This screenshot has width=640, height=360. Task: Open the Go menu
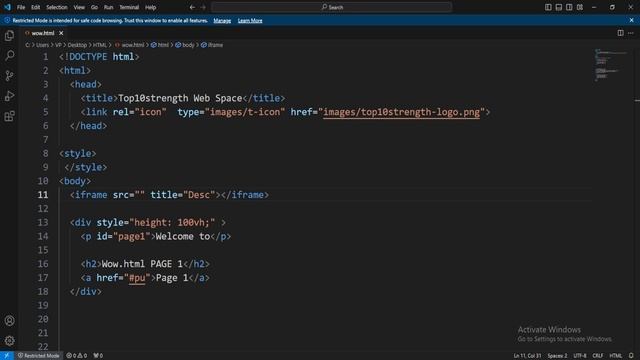click(x=94, y=7)
